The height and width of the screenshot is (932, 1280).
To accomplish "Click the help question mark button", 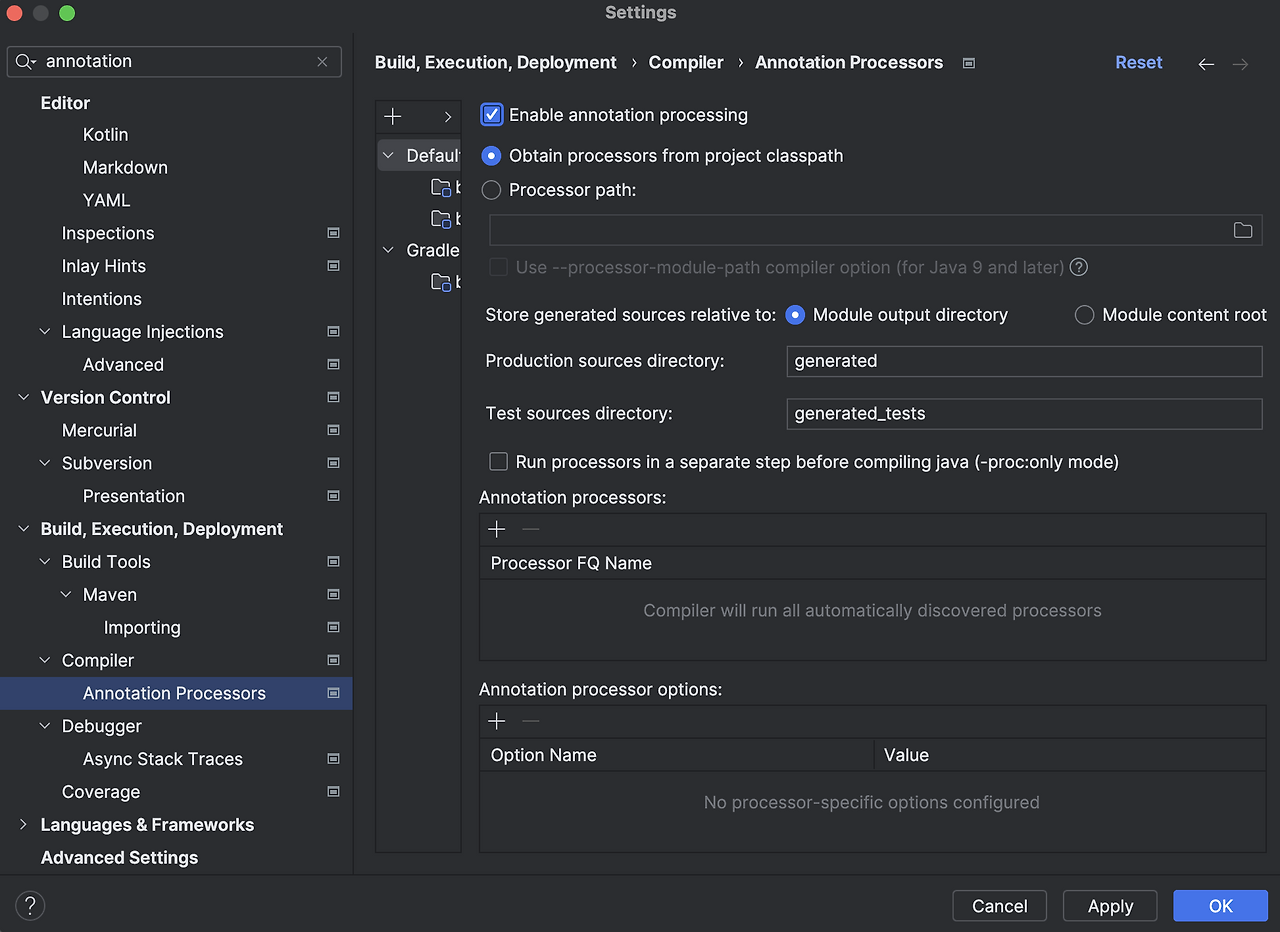I will click(30, 906).
